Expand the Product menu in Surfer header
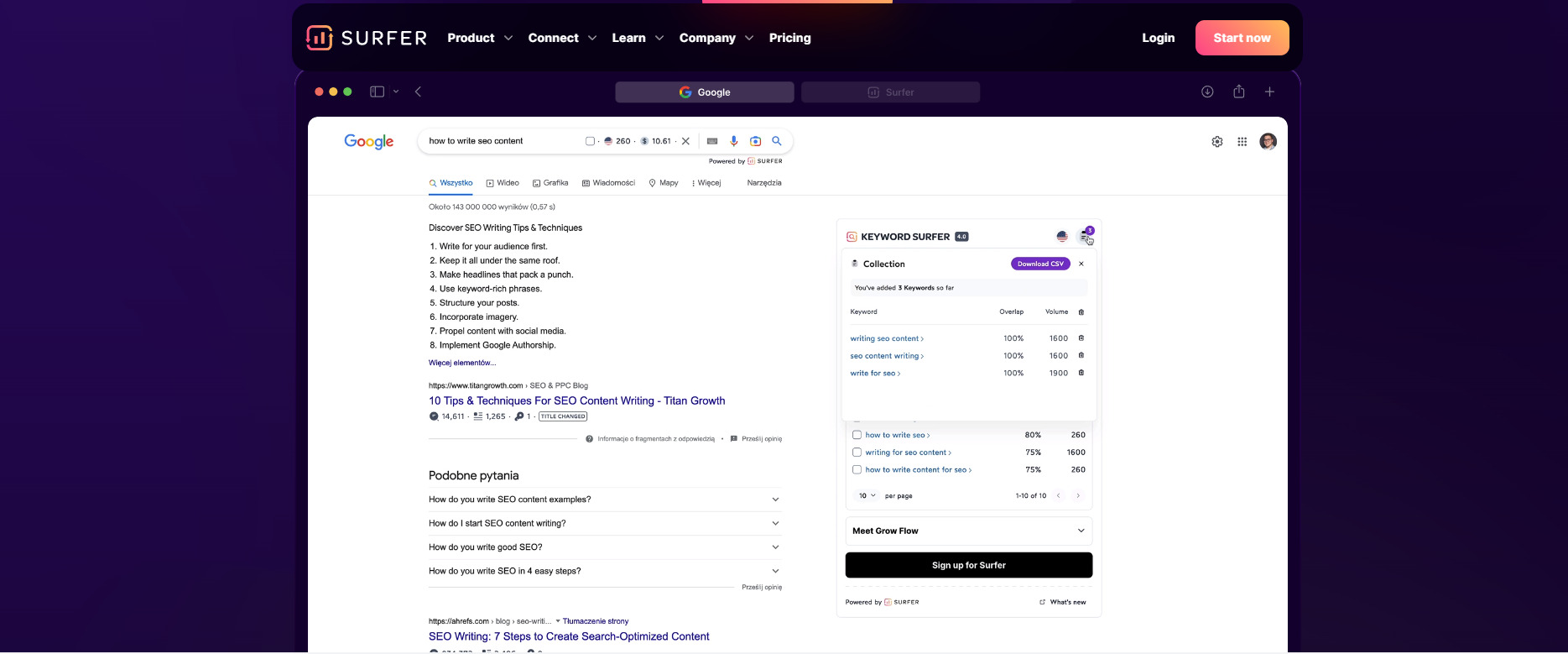1568x654 pixels. point(480,38)
